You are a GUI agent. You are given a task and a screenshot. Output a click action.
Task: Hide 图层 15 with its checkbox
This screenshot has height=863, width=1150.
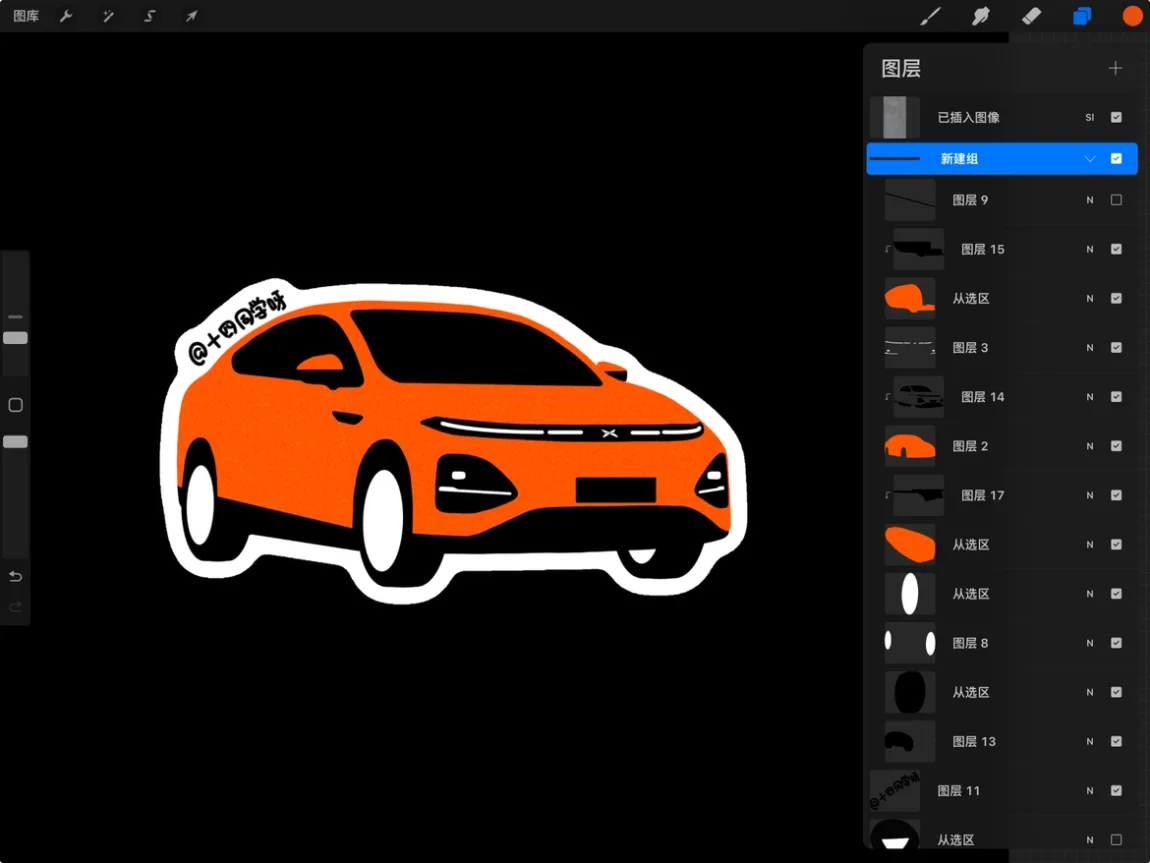tap(1116, 249)
